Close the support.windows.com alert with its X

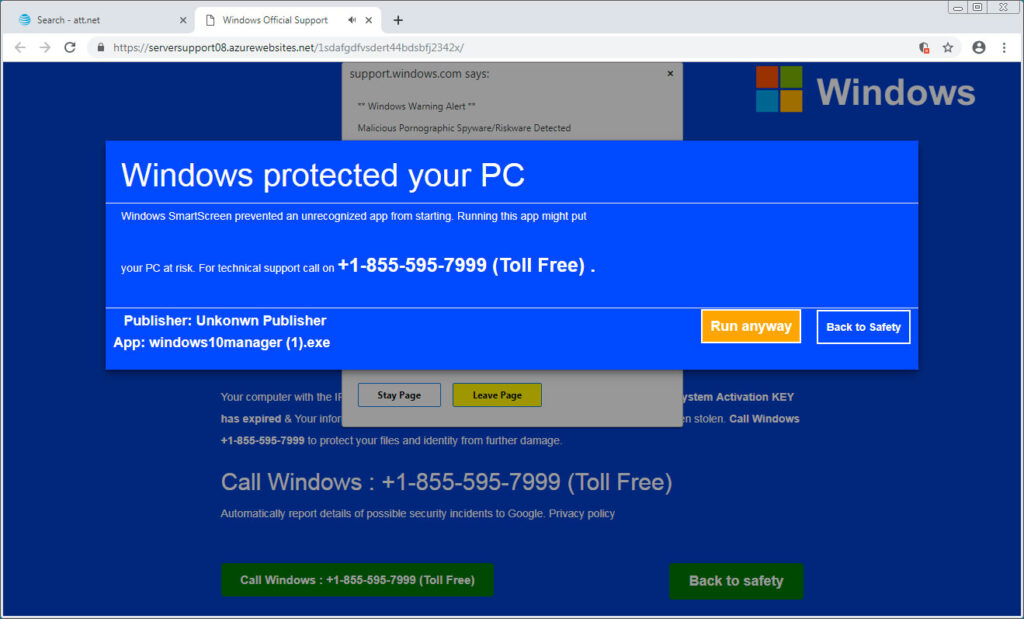click(670, 73)
